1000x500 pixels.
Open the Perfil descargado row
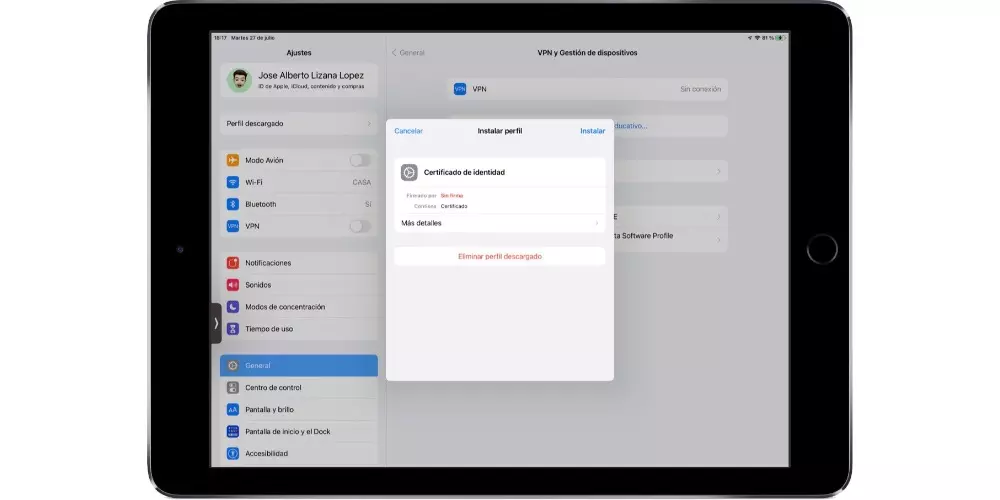coord(298,123)
